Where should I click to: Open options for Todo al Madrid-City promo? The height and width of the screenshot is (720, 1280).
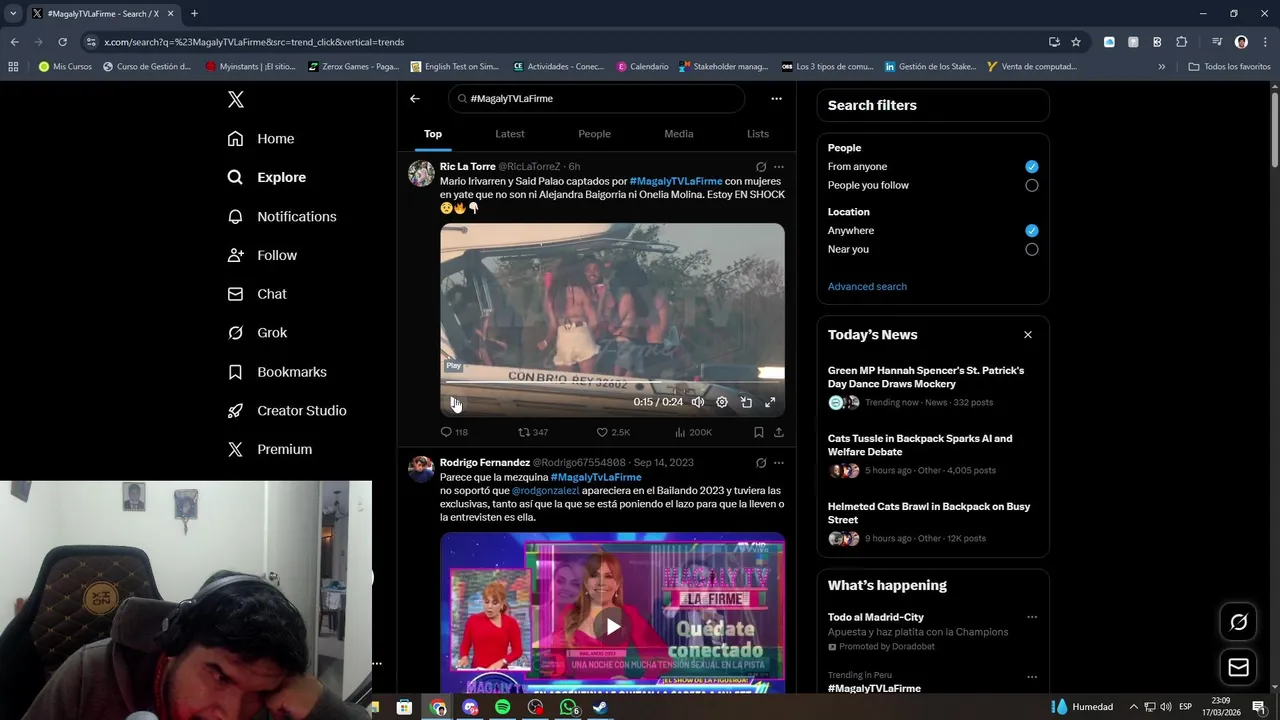(x=1032, y=617)
